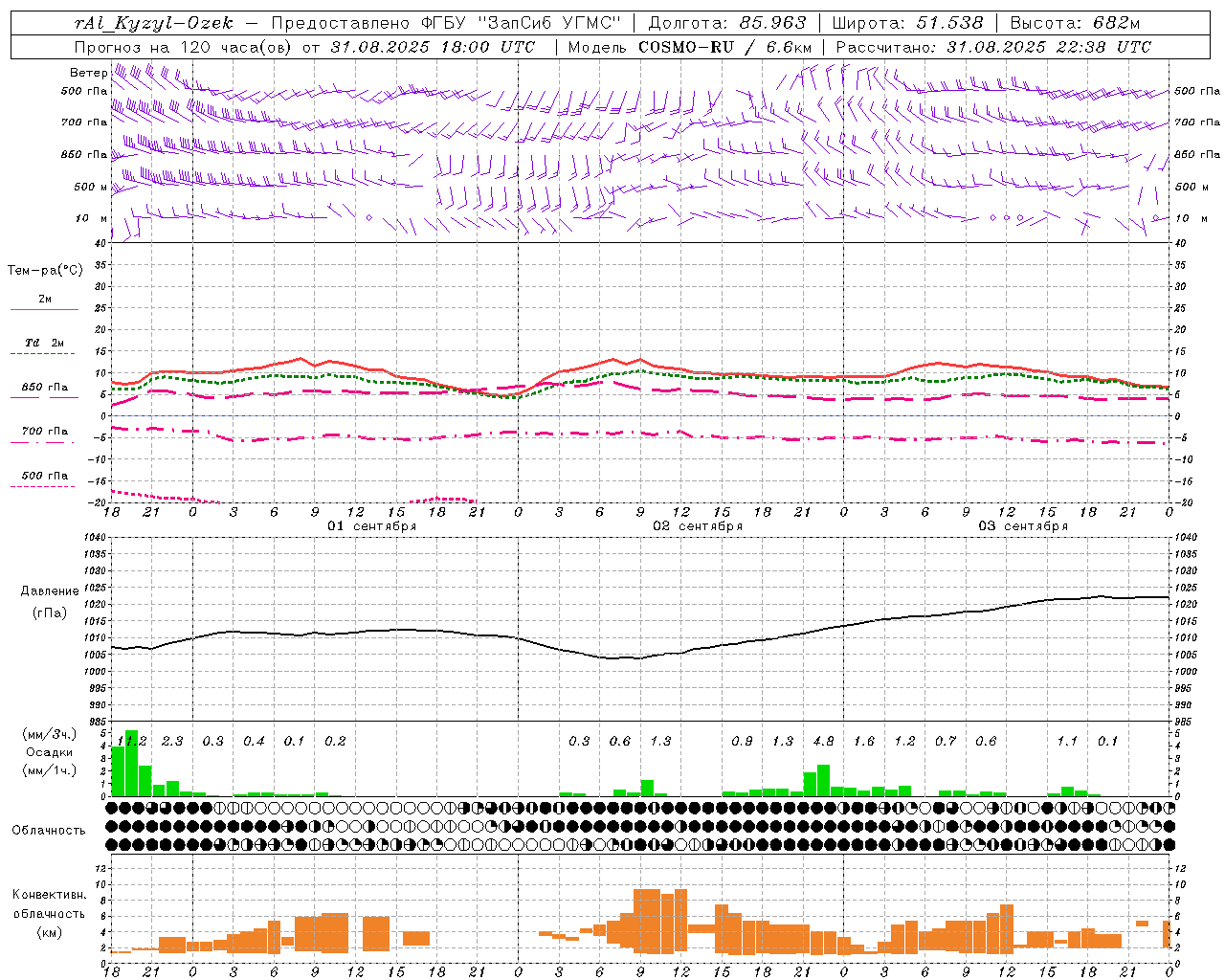Click the 700 гПа temperature legend label

pyautogui.click(x=45, y=431)
